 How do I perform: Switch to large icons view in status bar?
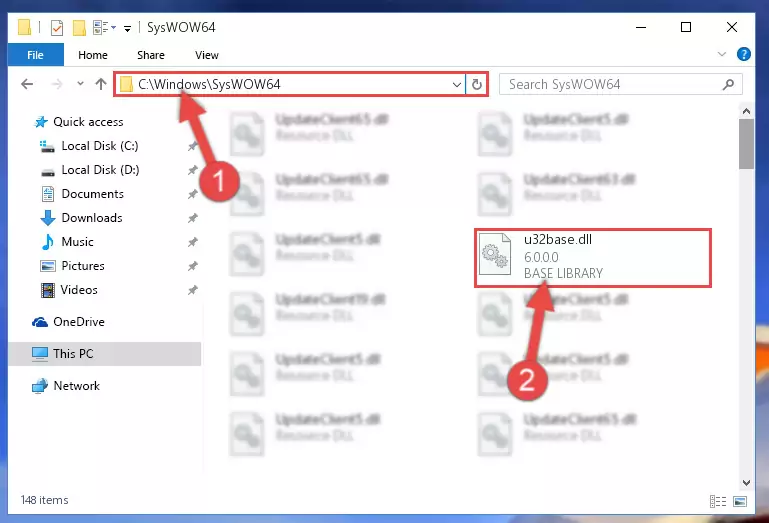(x=740, y=501)
